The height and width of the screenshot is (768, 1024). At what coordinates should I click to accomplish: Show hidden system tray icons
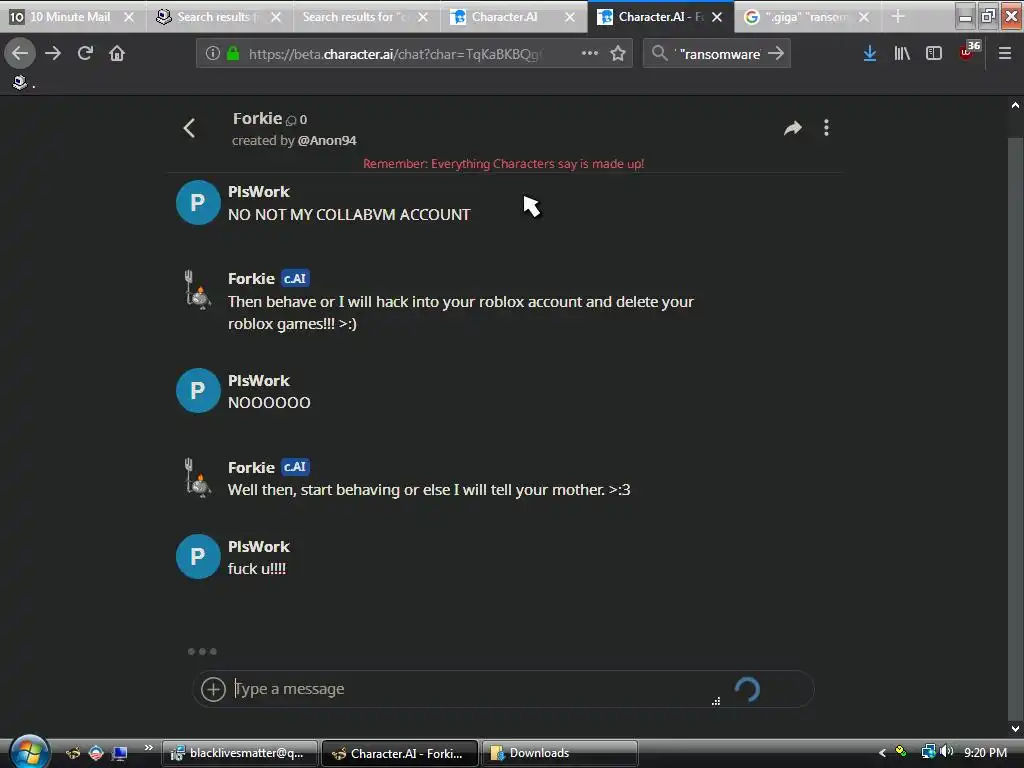(x=882, y=753)
